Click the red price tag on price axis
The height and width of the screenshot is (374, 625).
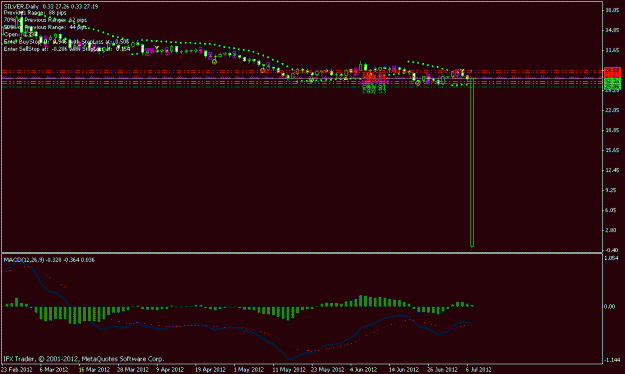(613, 73)
